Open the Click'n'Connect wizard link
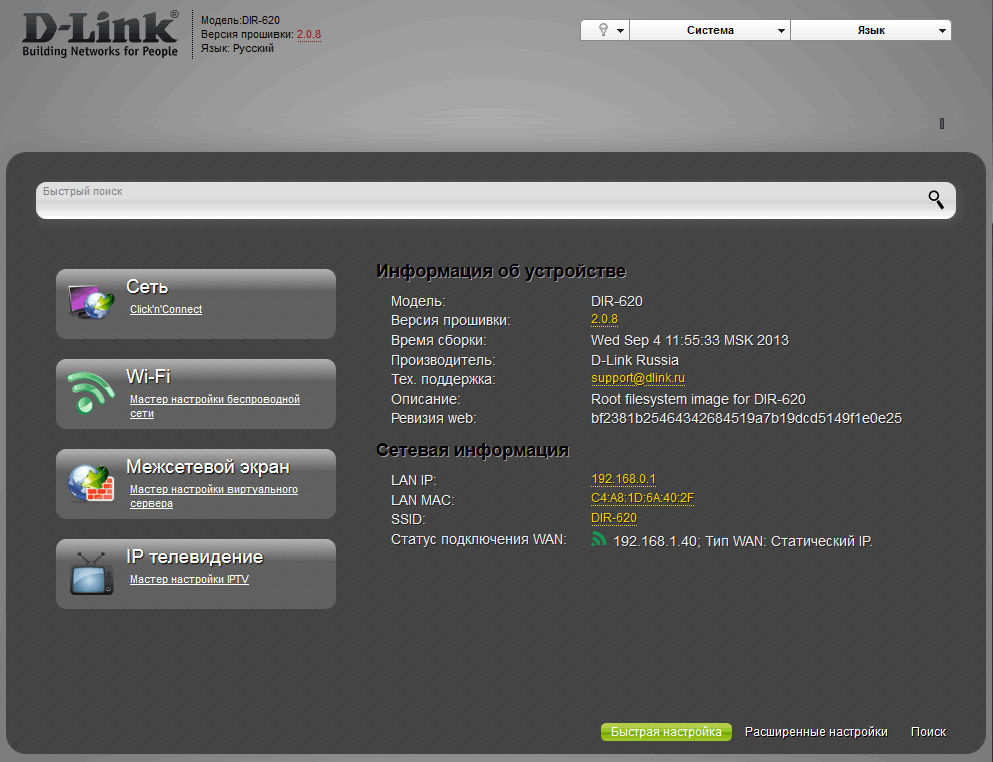This screenshot has height=762, width=993. 166,309
